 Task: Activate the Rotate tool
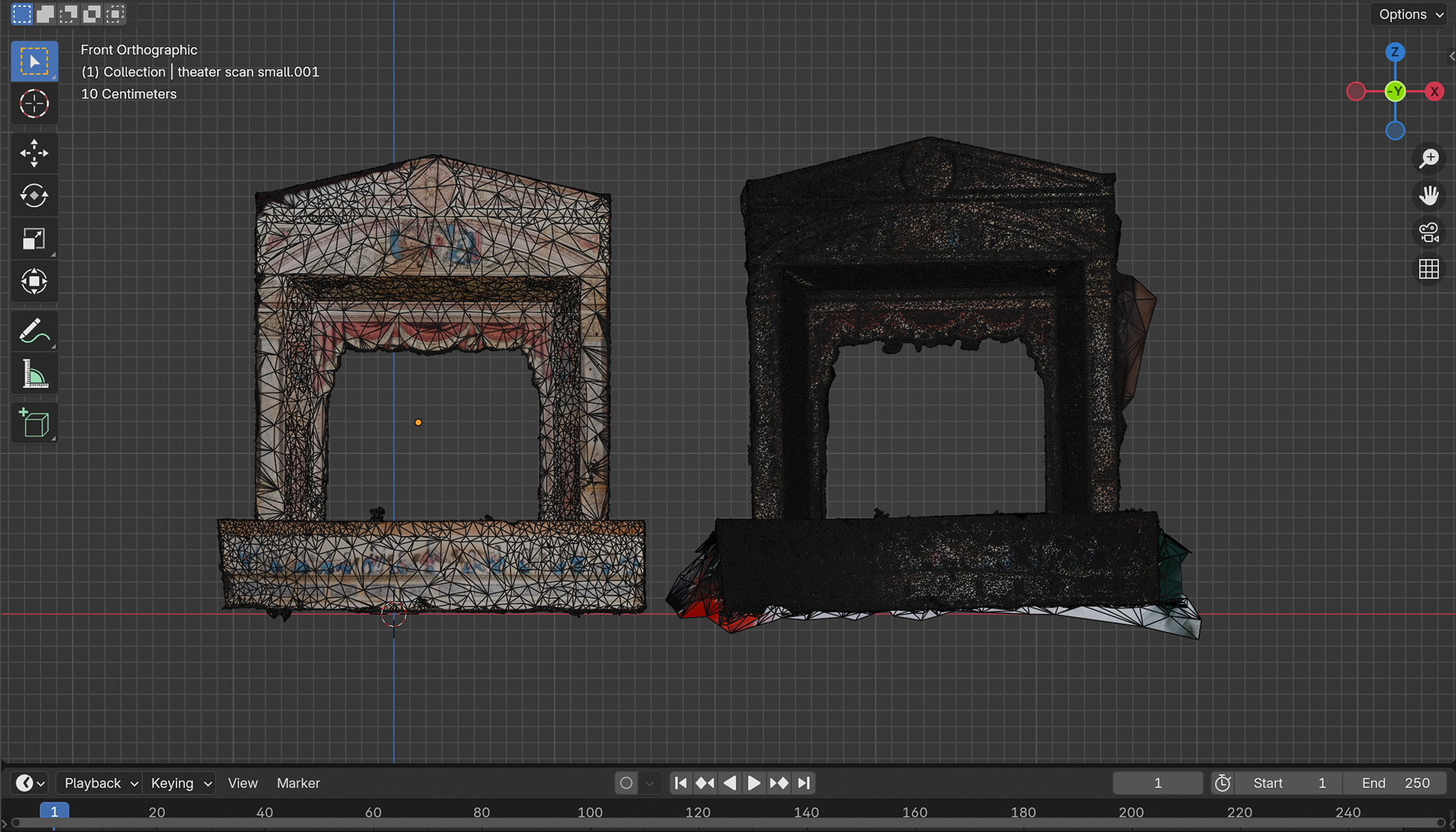(x=34, y=196)
